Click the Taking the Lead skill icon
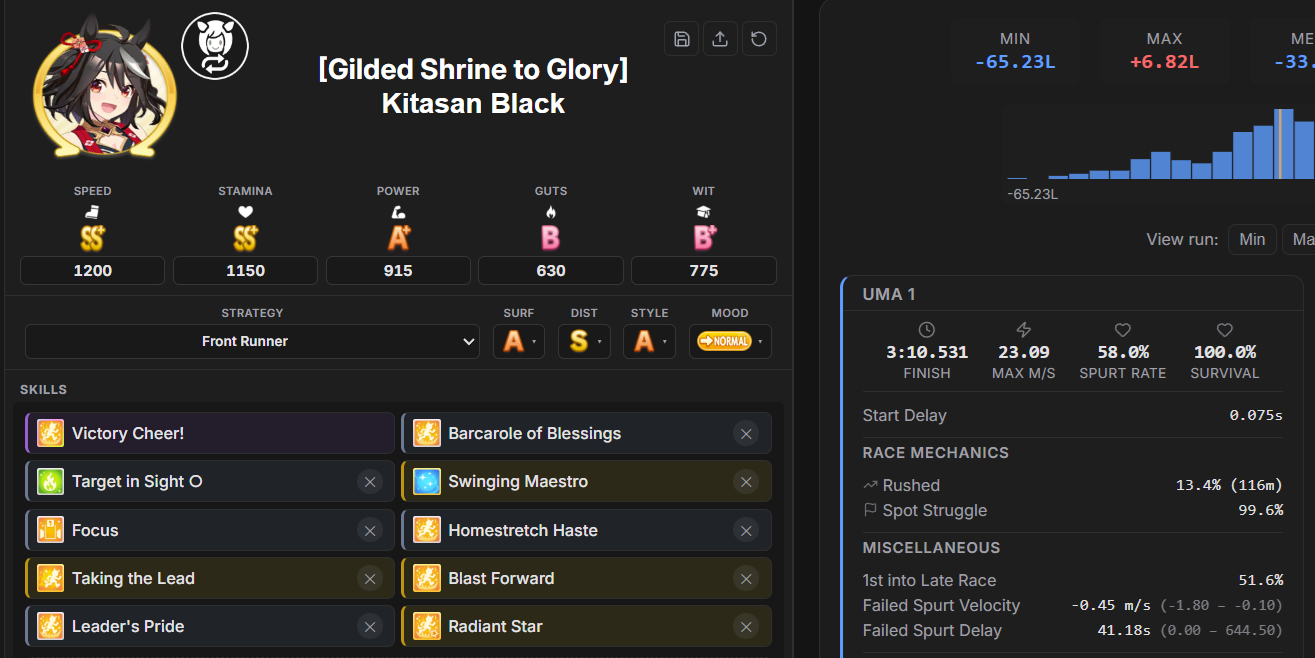 51,578
